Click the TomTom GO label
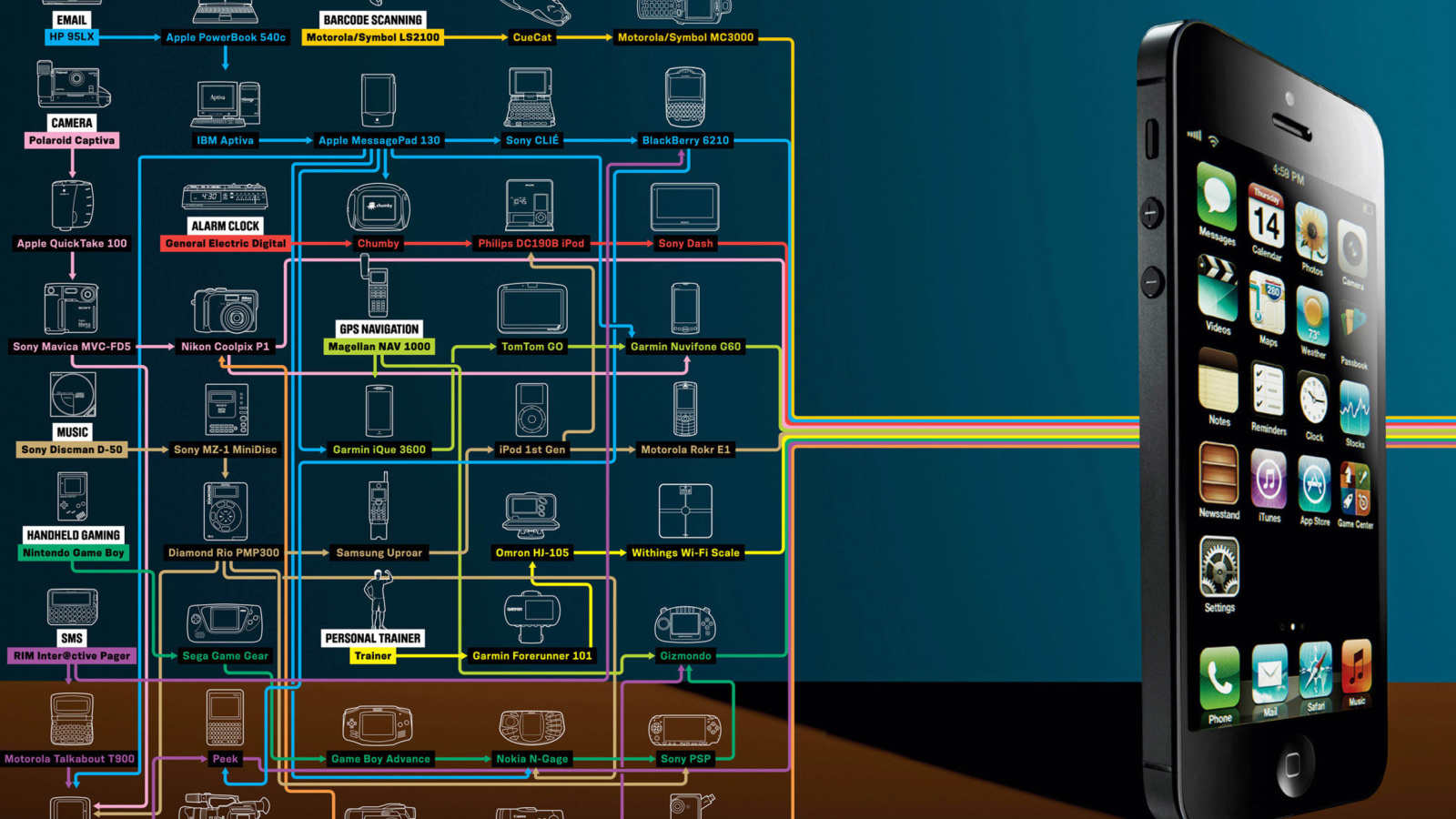 [532, 347]
